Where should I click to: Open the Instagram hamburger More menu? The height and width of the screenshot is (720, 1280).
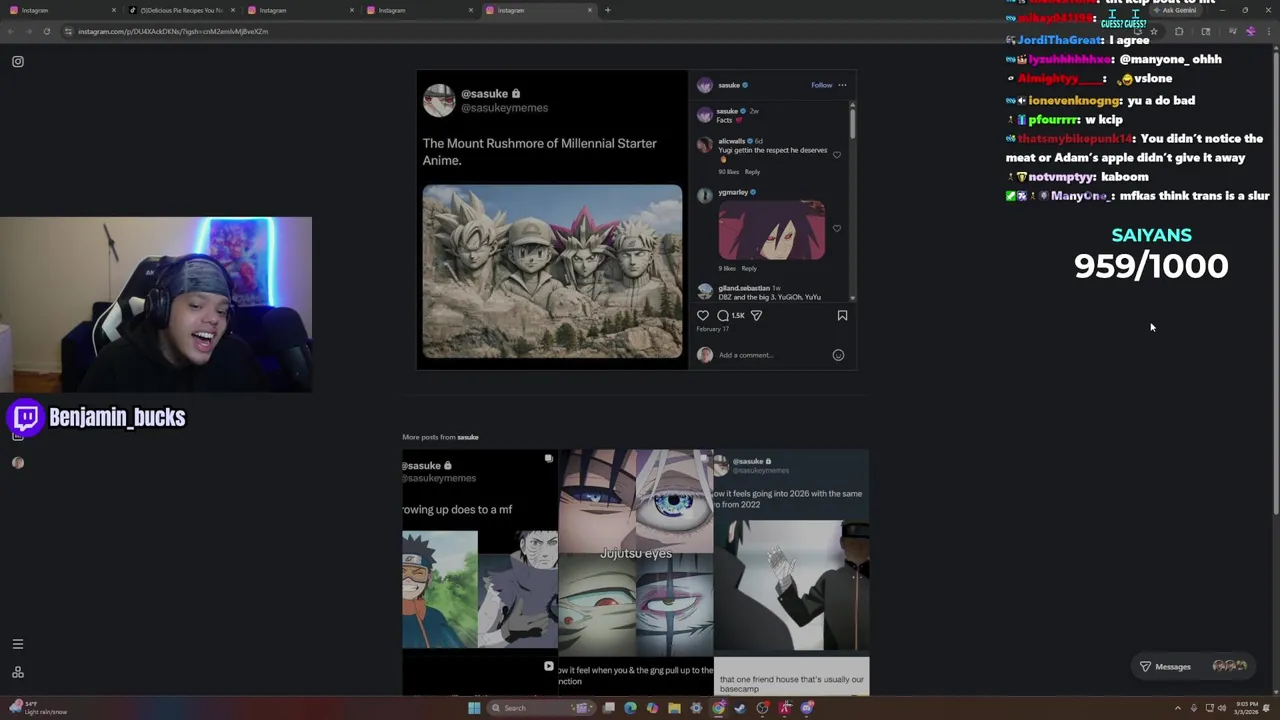[x=17, y=644]
